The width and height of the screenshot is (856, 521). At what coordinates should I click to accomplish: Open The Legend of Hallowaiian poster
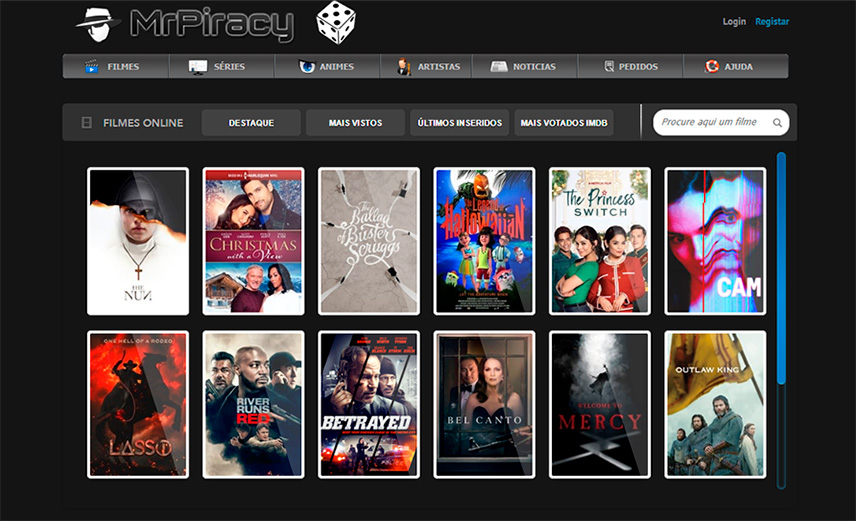pos(484,241)
